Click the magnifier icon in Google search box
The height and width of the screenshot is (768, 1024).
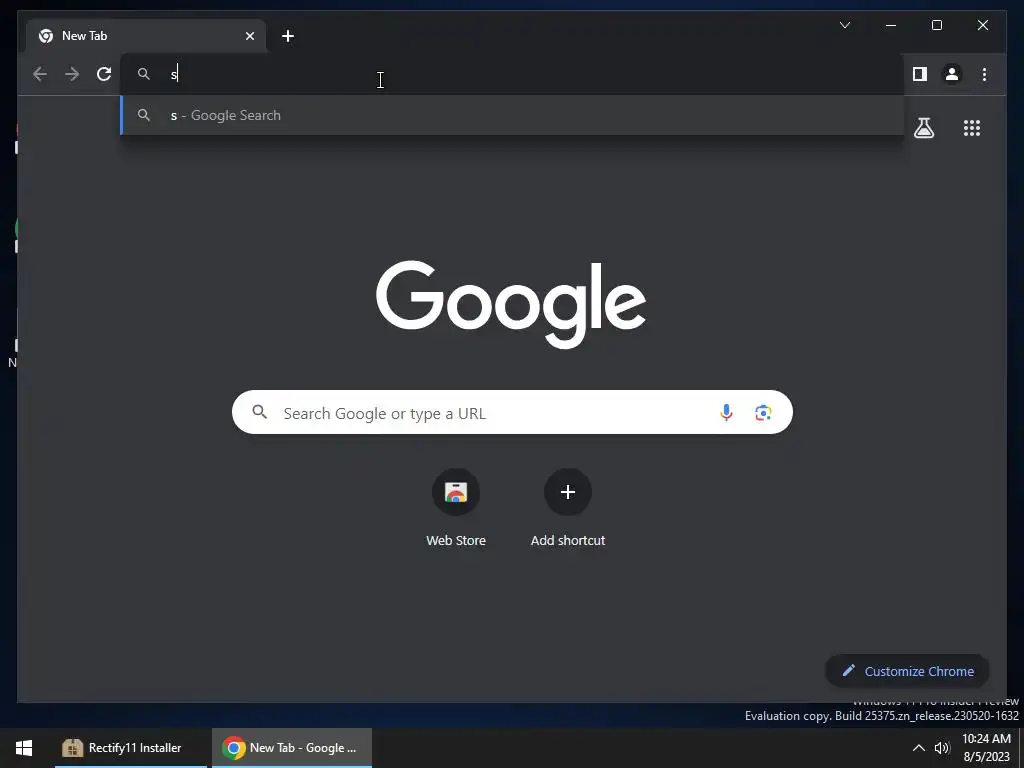260,412
